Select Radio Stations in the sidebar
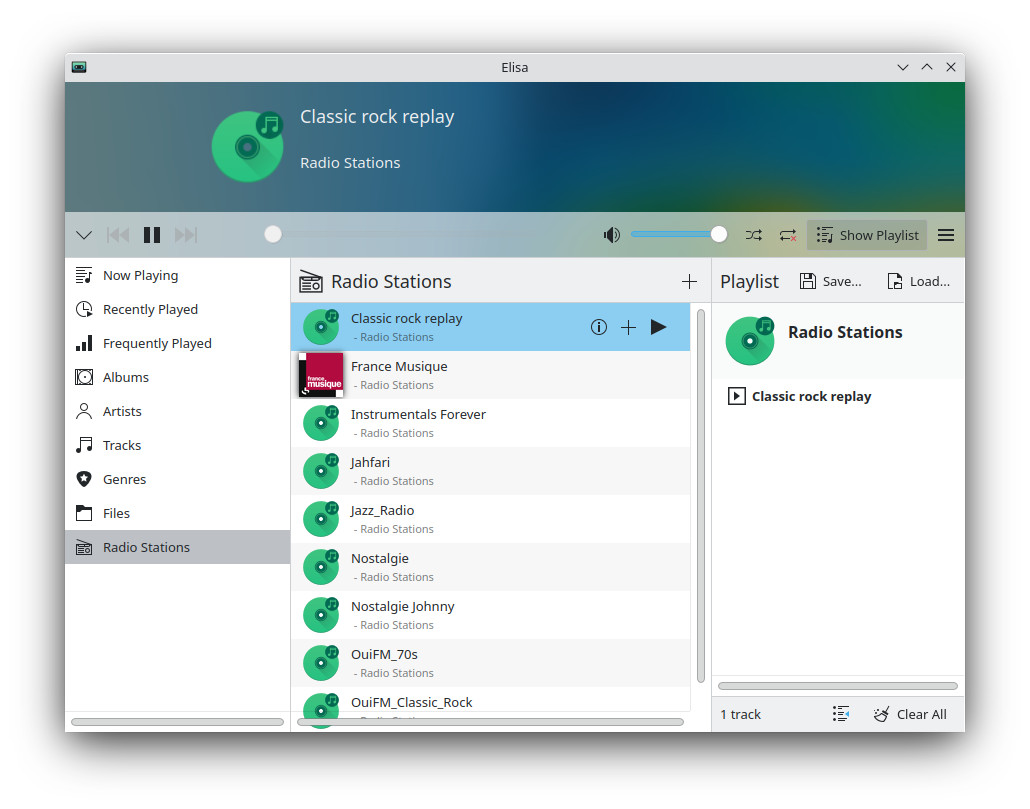The image size is (1030, 809). pyautogui.click(x=177, y=547)
